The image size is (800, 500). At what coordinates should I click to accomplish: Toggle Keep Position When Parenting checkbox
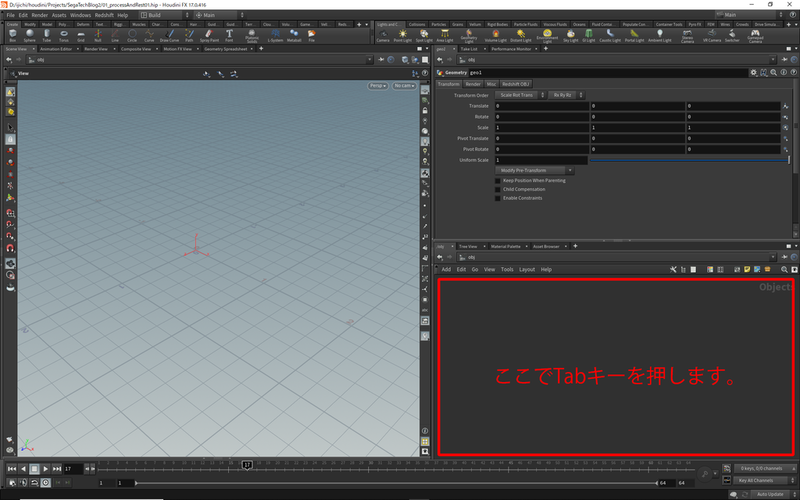coord(497,181)
